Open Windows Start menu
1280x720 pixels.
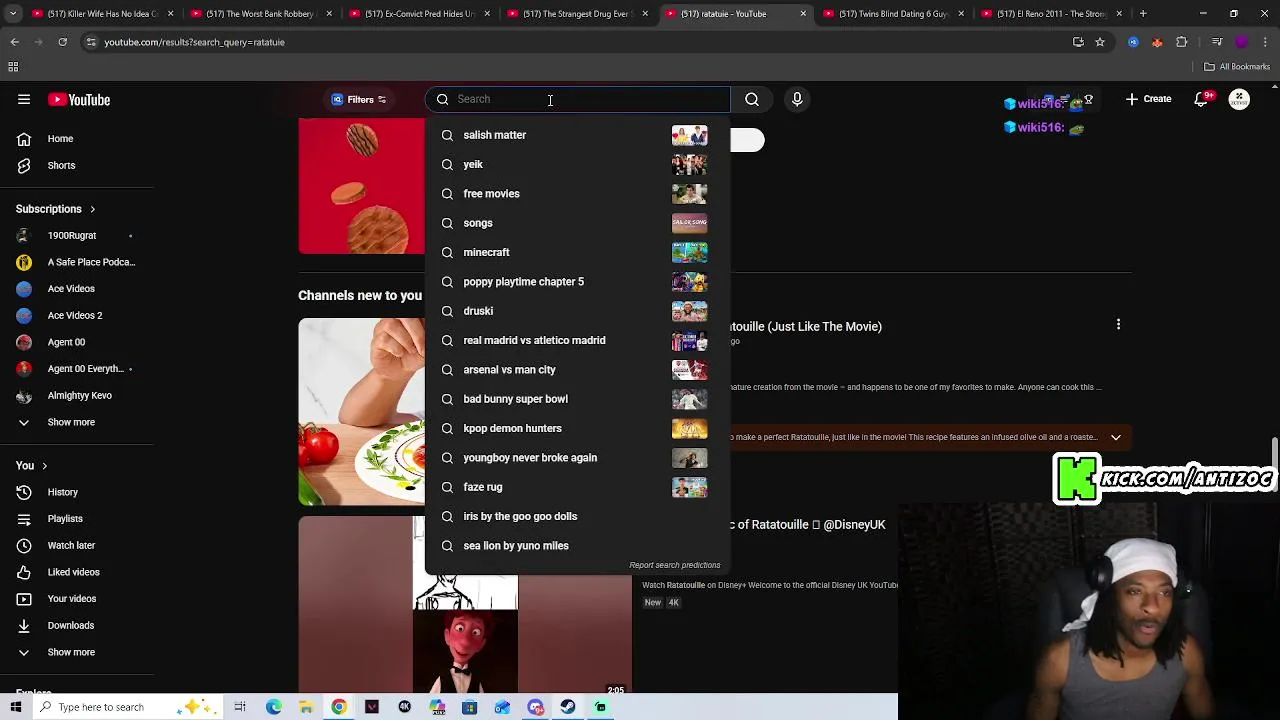tap(15, 707)
